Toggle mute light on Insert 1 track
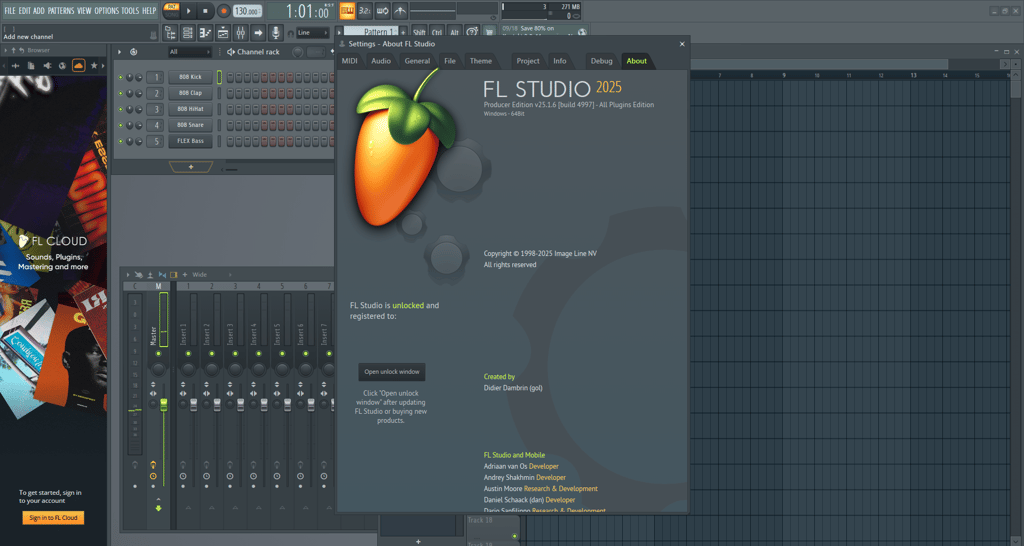Viewport: 1024px width, 546px height. tap(188, 353)
